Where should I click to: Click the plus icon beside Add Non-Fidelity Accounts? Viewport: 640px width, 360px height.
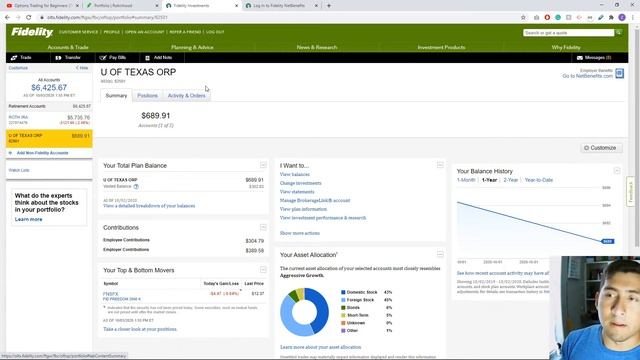click(x=11, y=153)
